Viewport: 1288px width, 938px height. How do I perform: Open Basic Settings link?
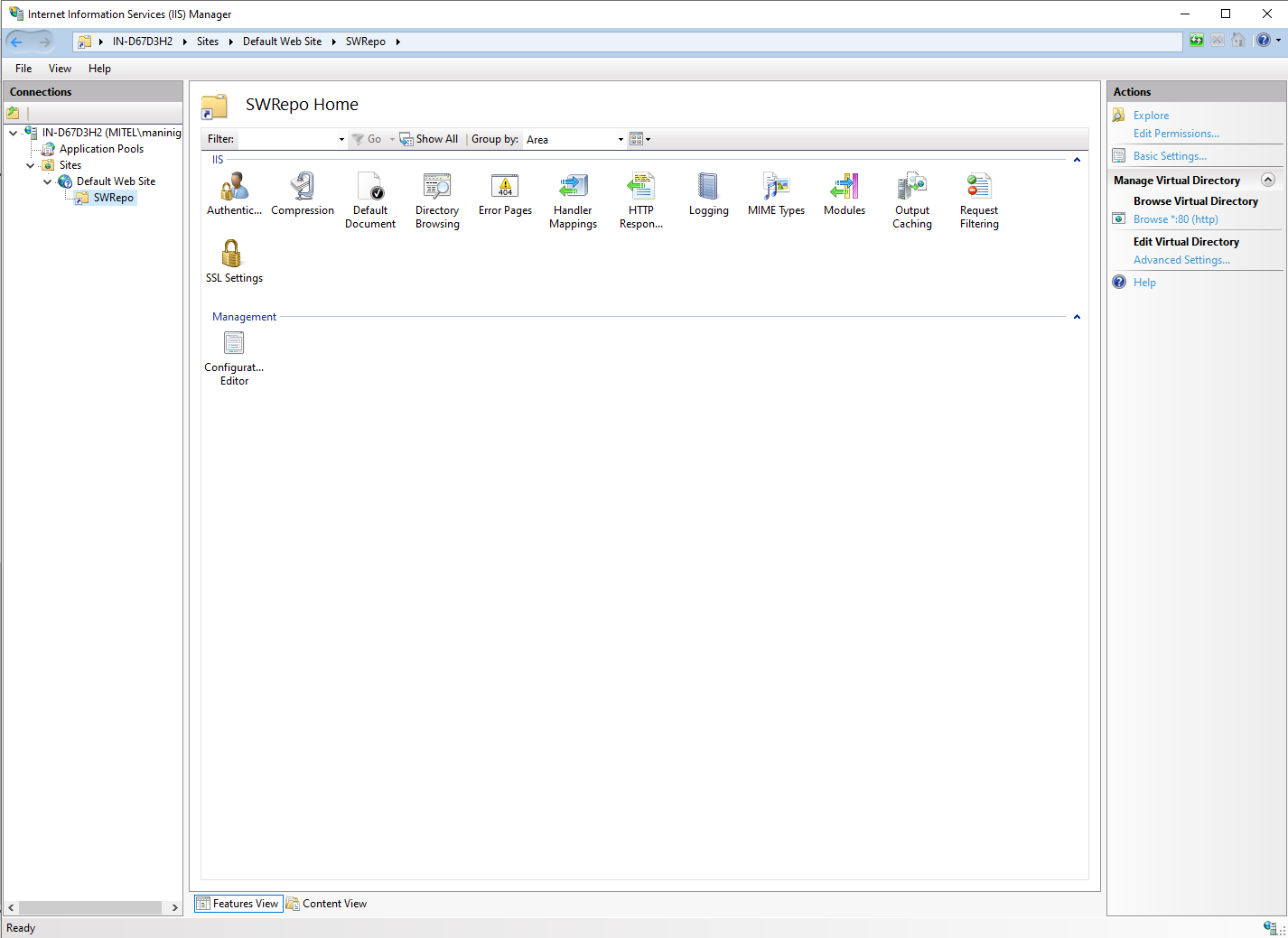tap(1170, 156)
